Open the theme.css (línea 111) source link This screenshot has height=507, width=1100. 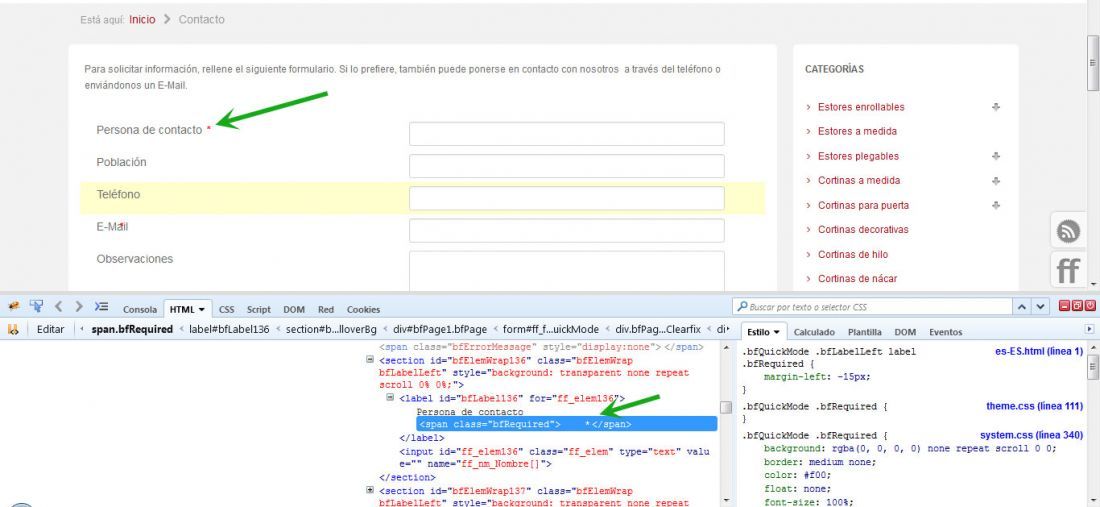click(x=1035, y=406)
